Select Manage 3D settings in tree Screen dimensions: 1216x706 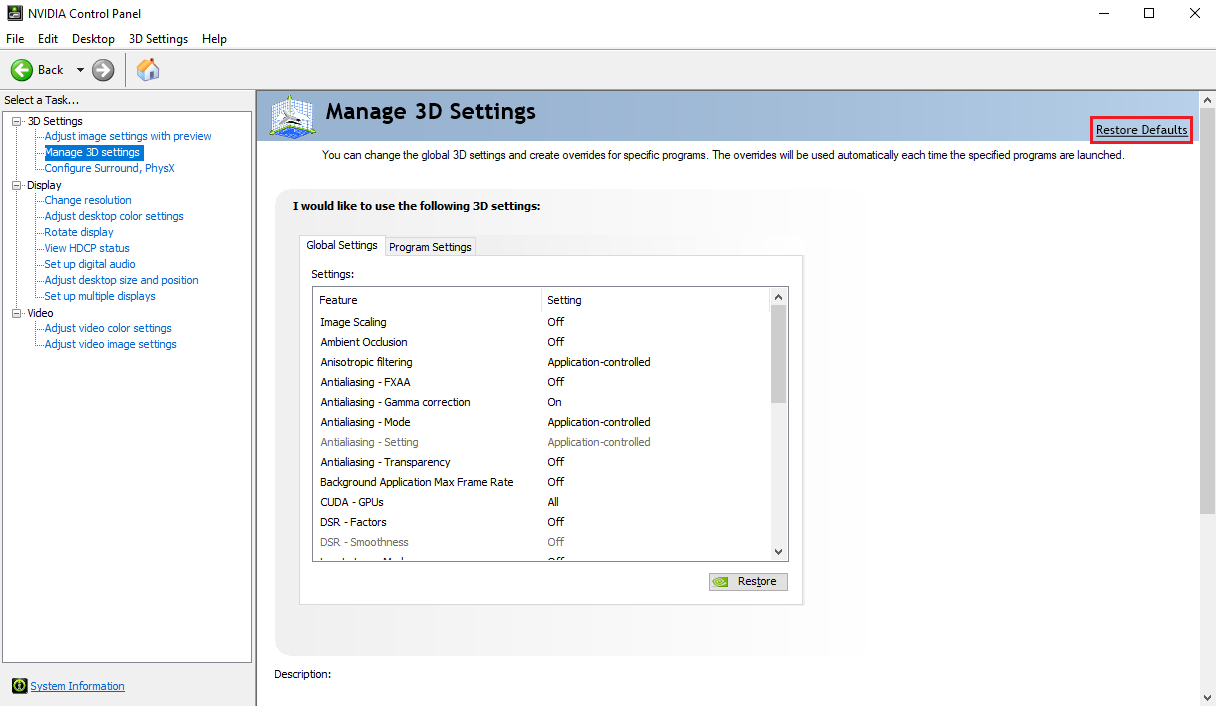93,152
